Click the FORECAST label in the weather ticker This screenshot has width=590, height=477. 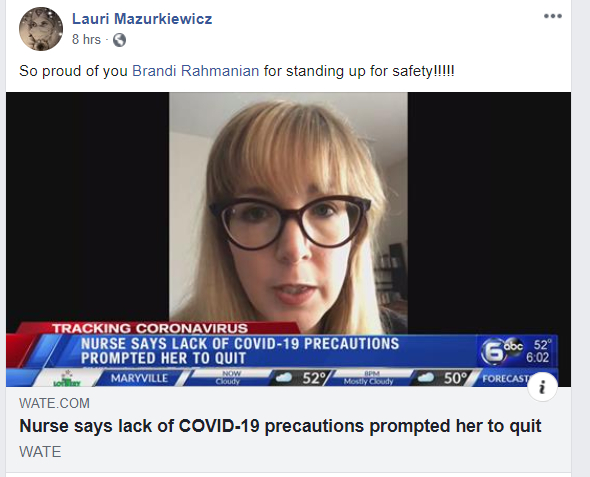(x=506, y=378)
